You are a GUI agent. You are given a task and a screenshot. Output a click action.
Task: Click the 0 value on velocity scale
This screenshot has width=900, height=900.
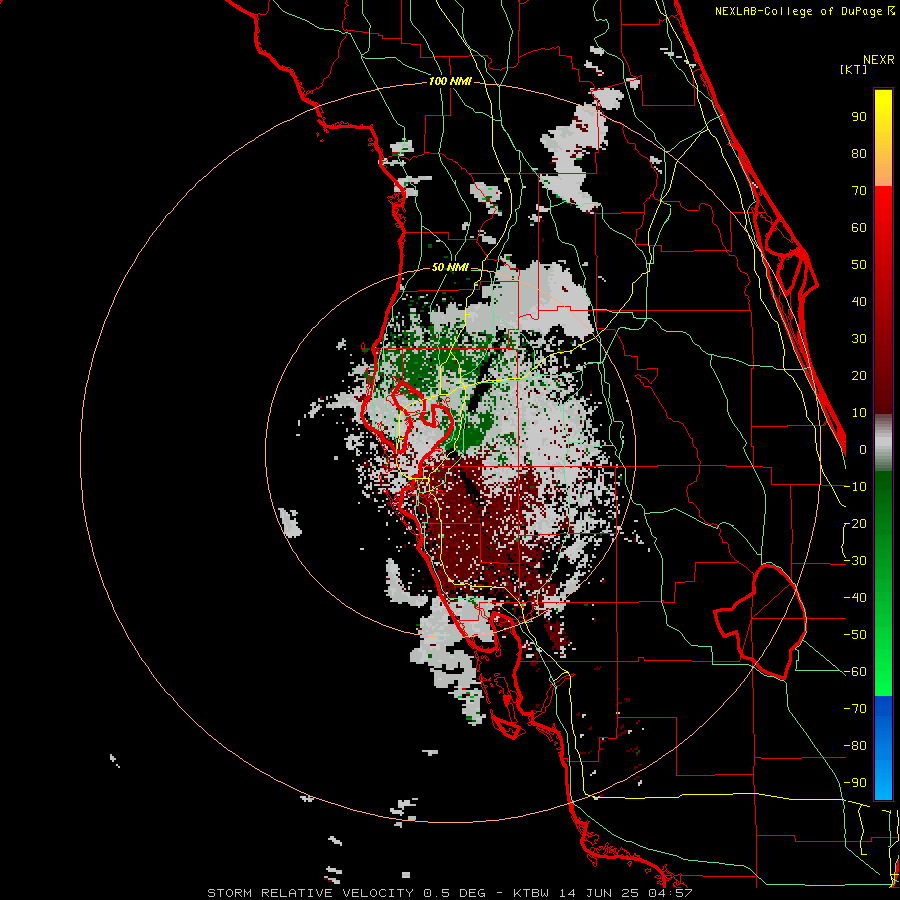pyautogui.click(x=863, y=450)
